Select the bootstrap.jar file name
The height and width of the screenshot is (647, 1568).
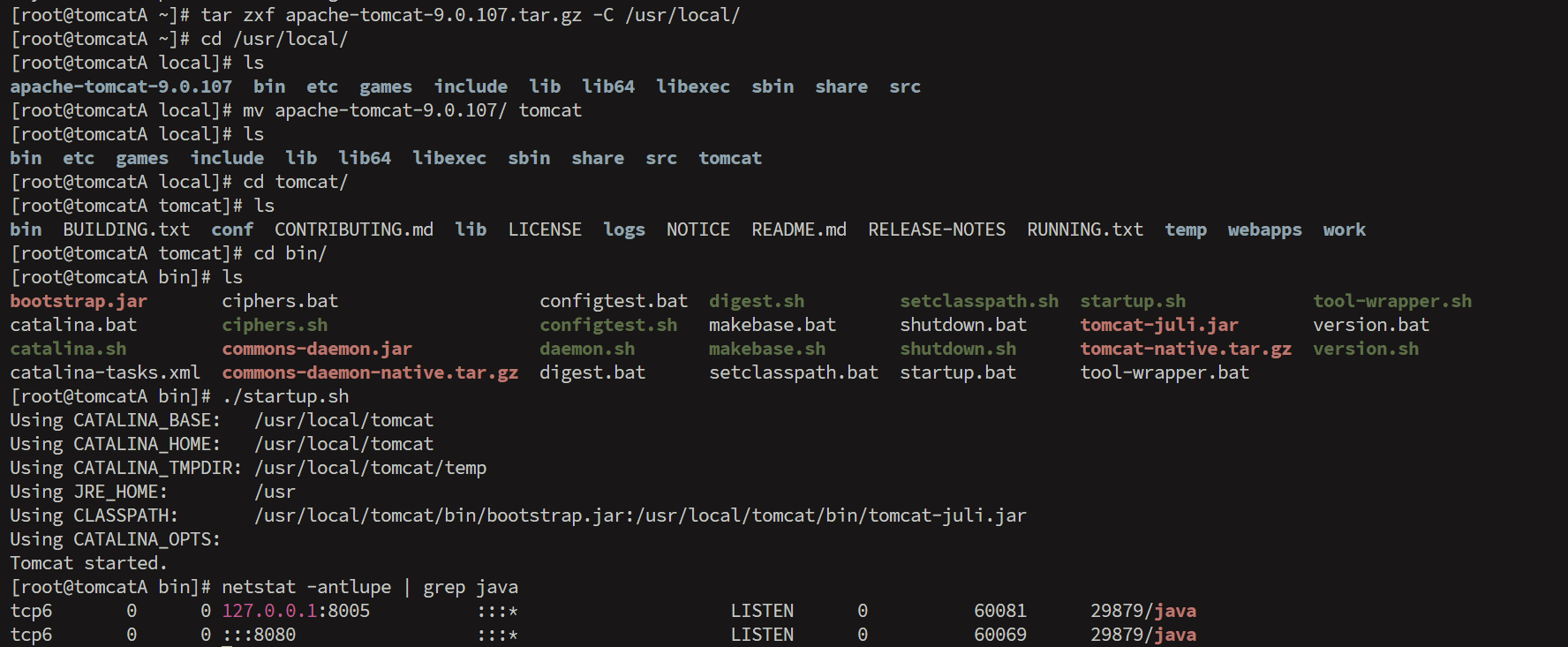coord(79,301)
